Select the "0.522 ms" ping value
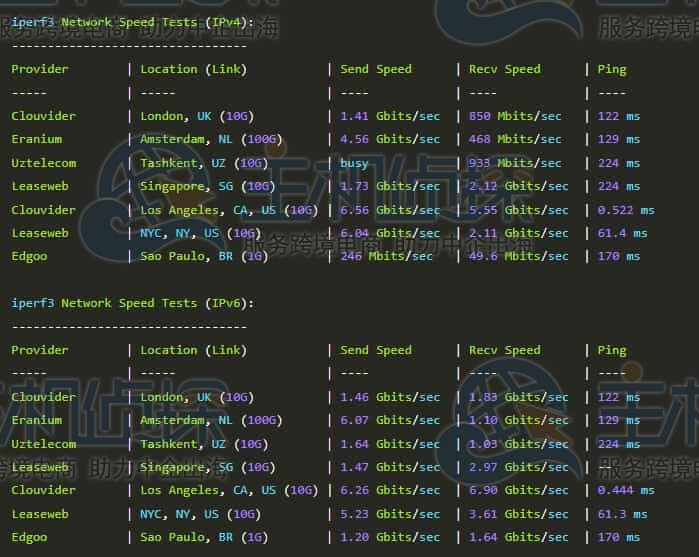Image resolution: width=699 pixels, height=557 pixels. click(626, 210)
